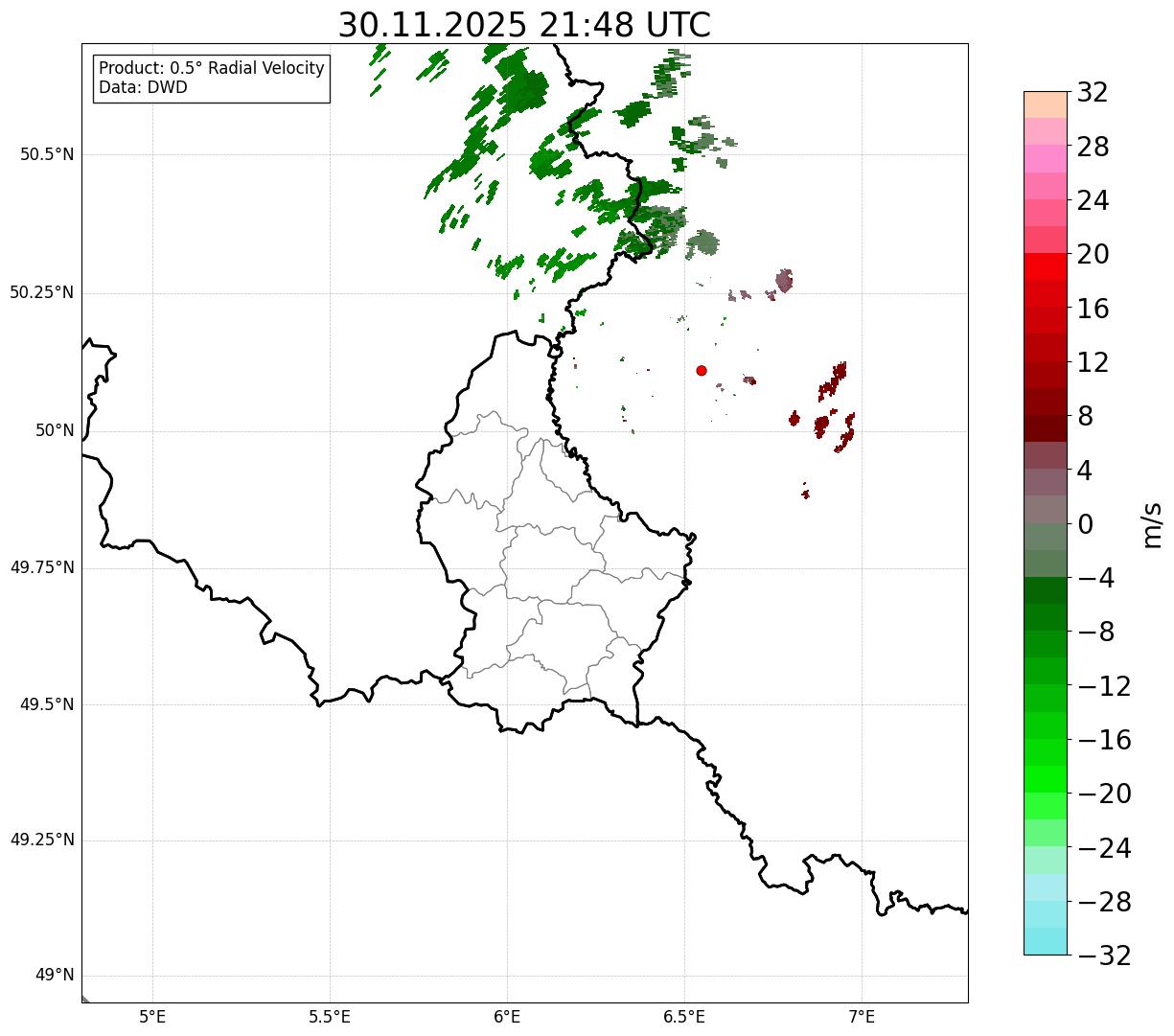Click the title '30.11.2025 21:48 UTC'
This screenshot has height=1036, width=1174.
pos(524,25)
